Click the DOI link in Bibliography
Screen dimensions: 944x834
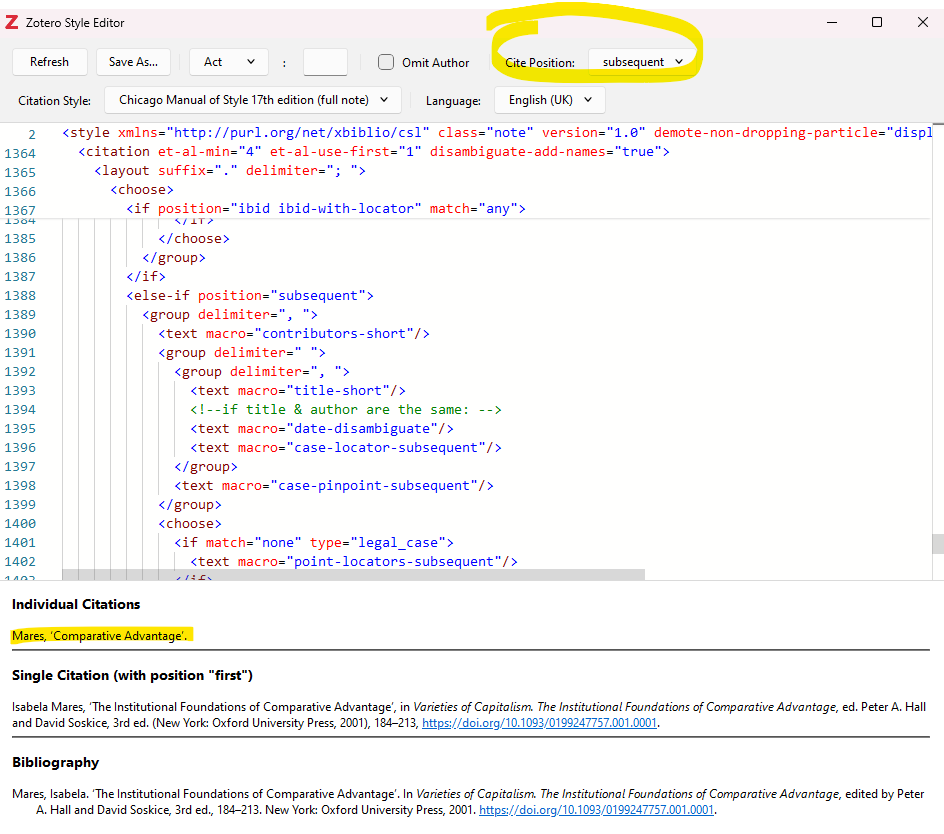pos(596,810)
